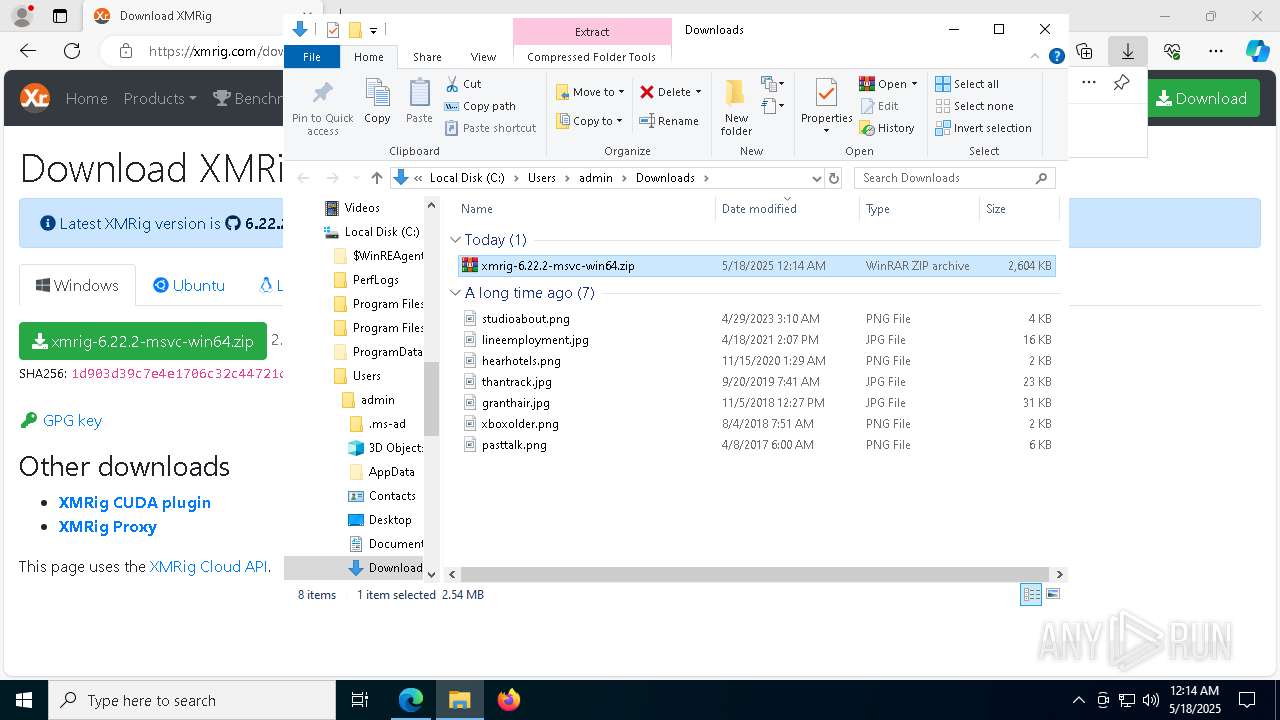Viewport: 1280px width, 720px height.
Task: Collapse the ribbon with the chevron
Action: click(x=1036, y=57)
